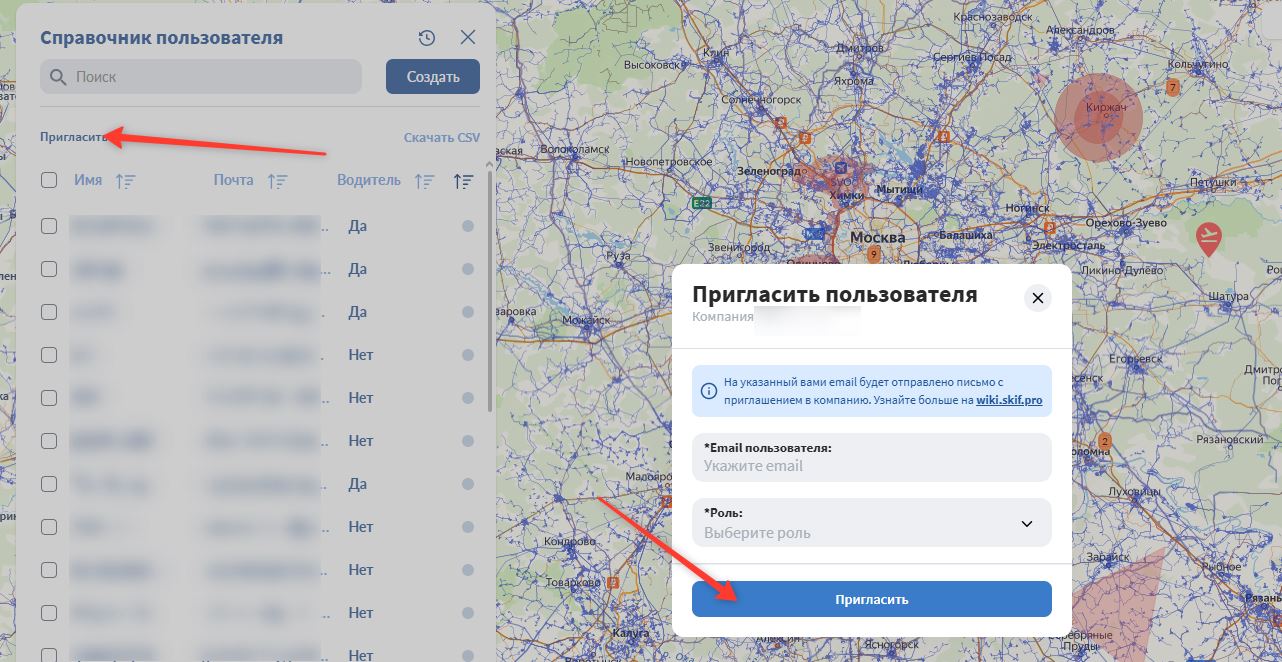Sort the list by Почта column
1282x662 pixels.
click(278, 181)
